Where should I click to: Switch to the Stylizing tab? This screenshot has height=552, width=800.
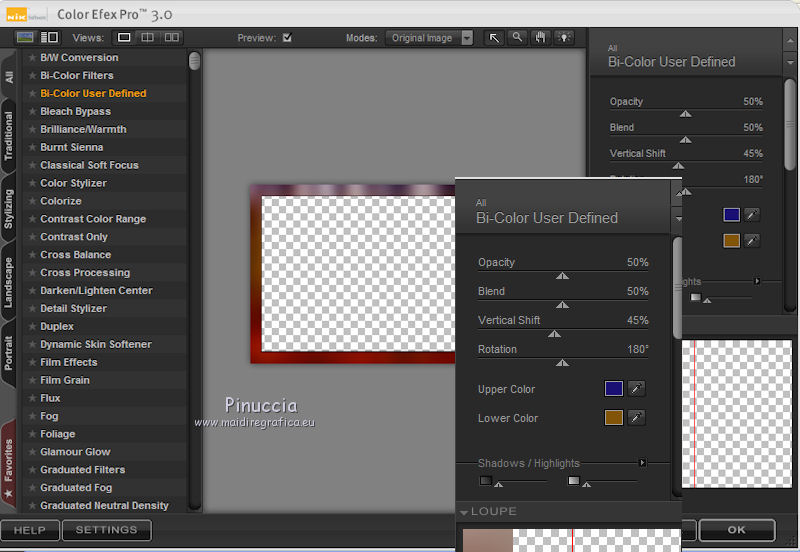[9, 209]
